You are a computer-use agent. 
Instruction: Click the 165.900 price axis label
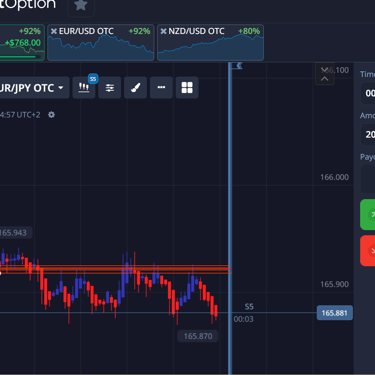pyautogui.click(x=335, y=284)
